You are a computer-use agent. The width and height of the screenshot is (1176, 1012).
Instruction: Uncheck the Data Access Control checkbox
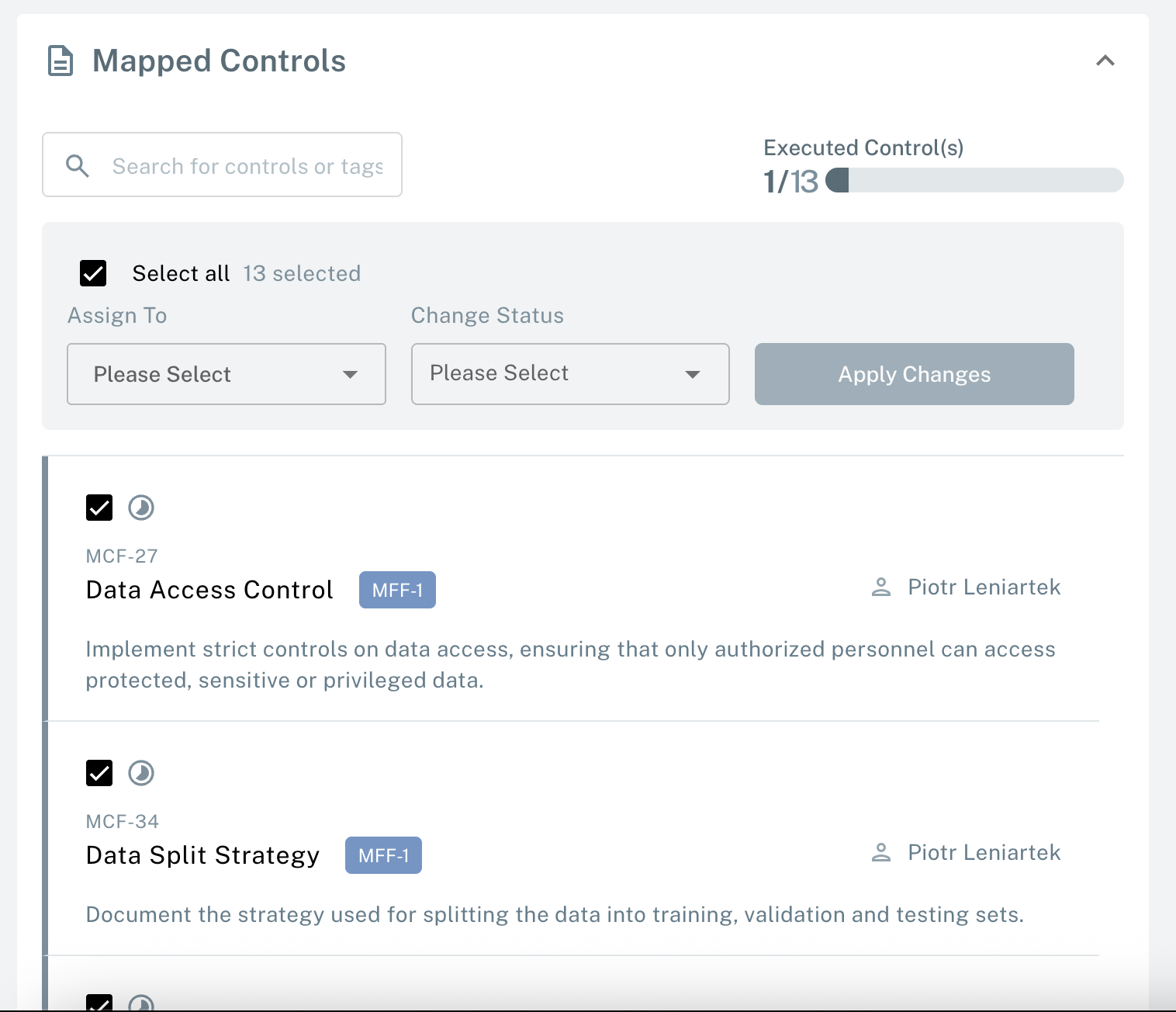tap(99, 508)
